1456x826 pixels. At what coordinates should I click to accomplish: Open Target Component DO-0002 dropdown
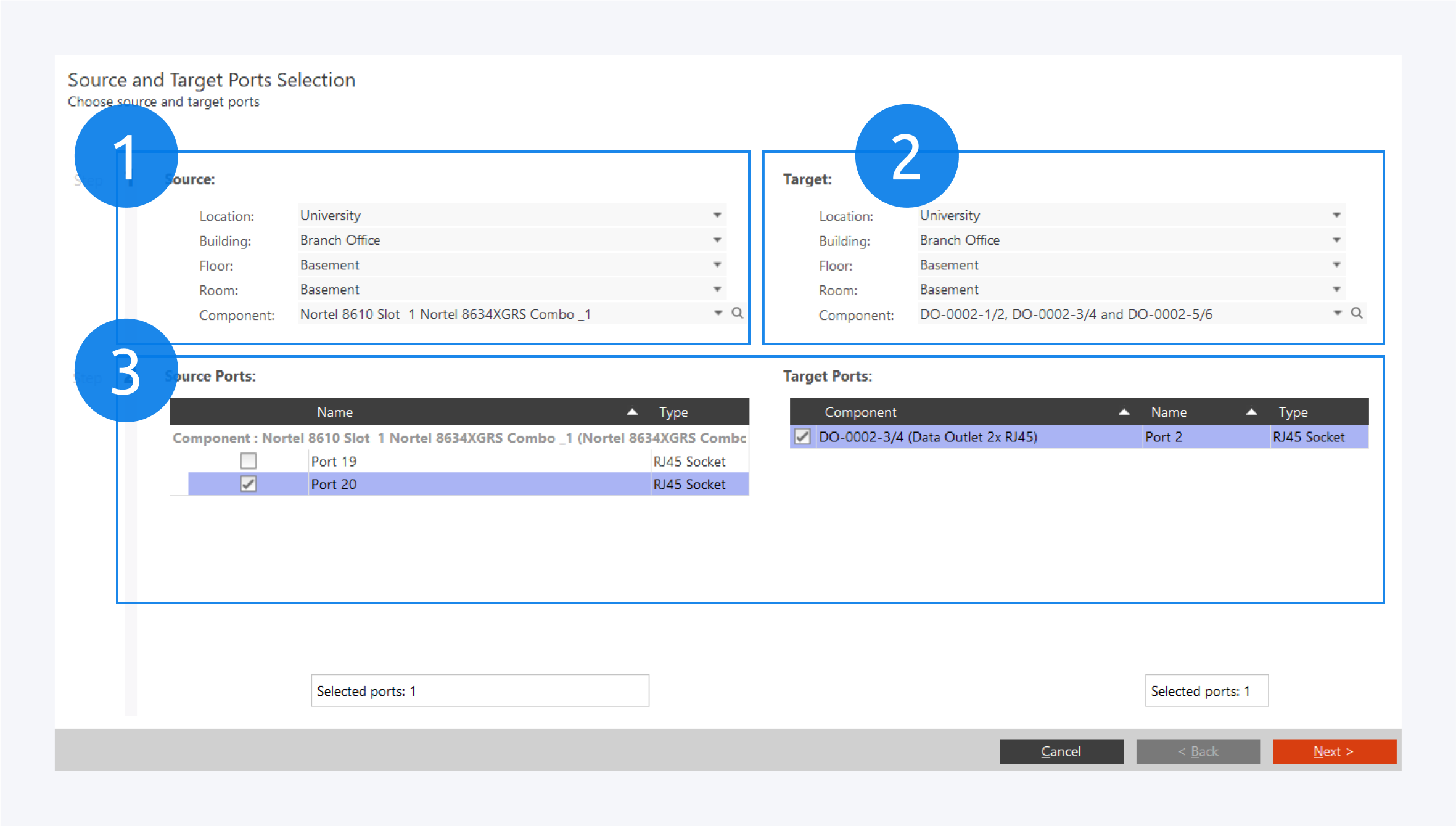pos(1337,314)
